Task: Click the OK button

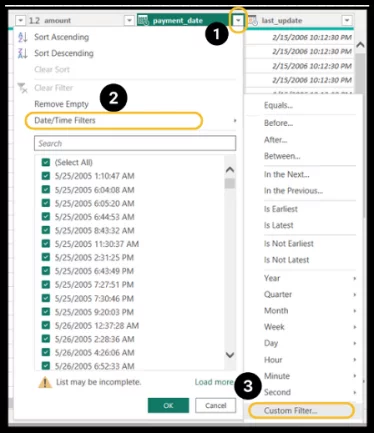Action: (x=168, y=405)
